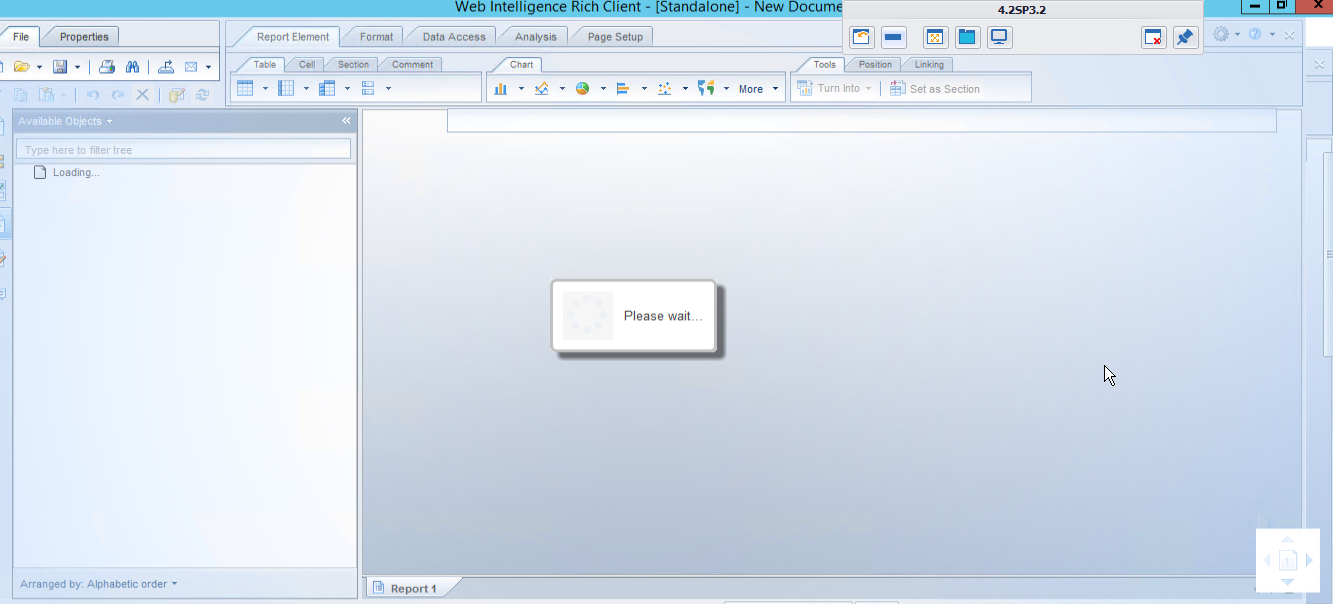Expand the column chart dropdown arrow
Viewport: 1333px width, 604px height.
coord(521,89)
